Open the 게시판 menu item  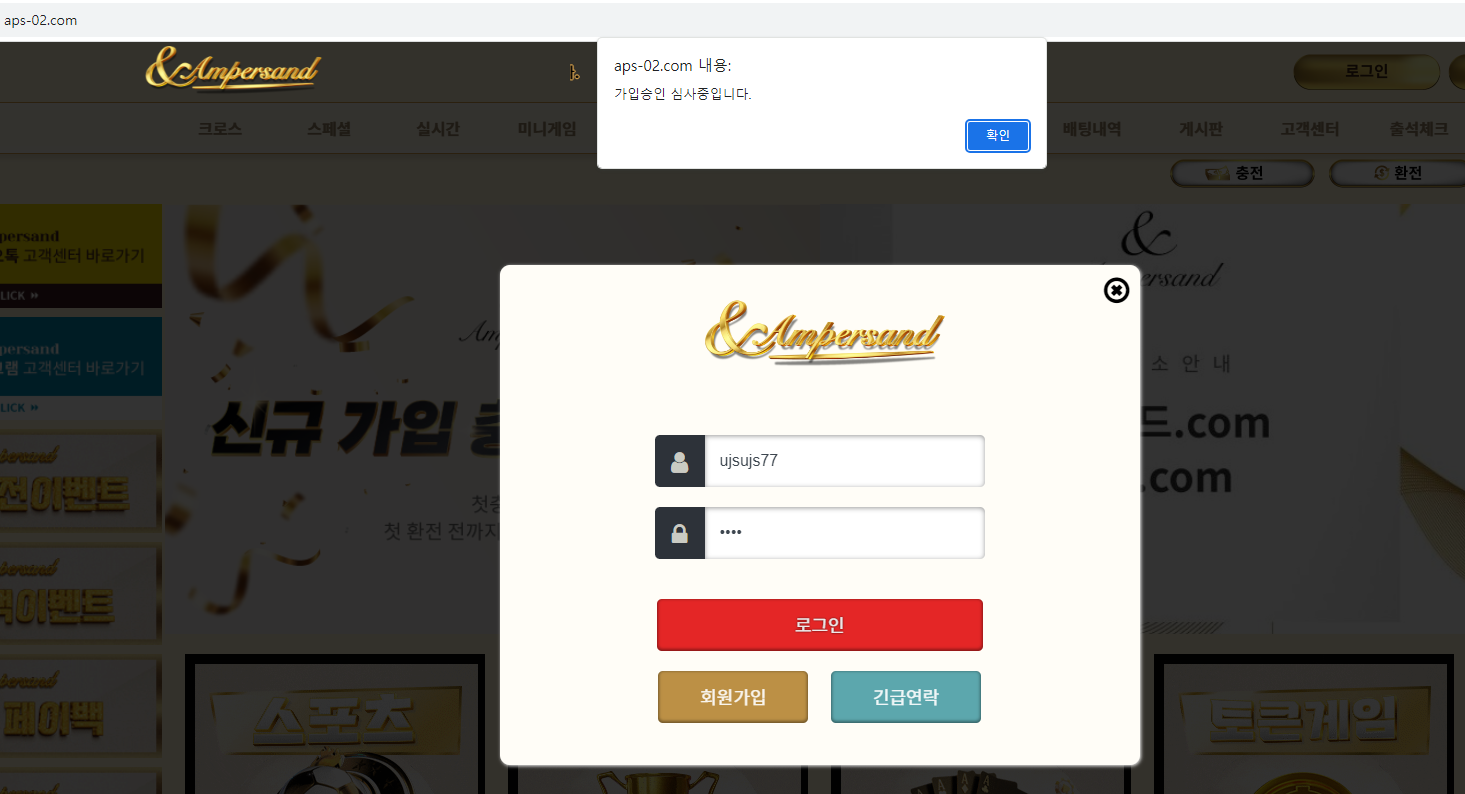point(1201,129)
